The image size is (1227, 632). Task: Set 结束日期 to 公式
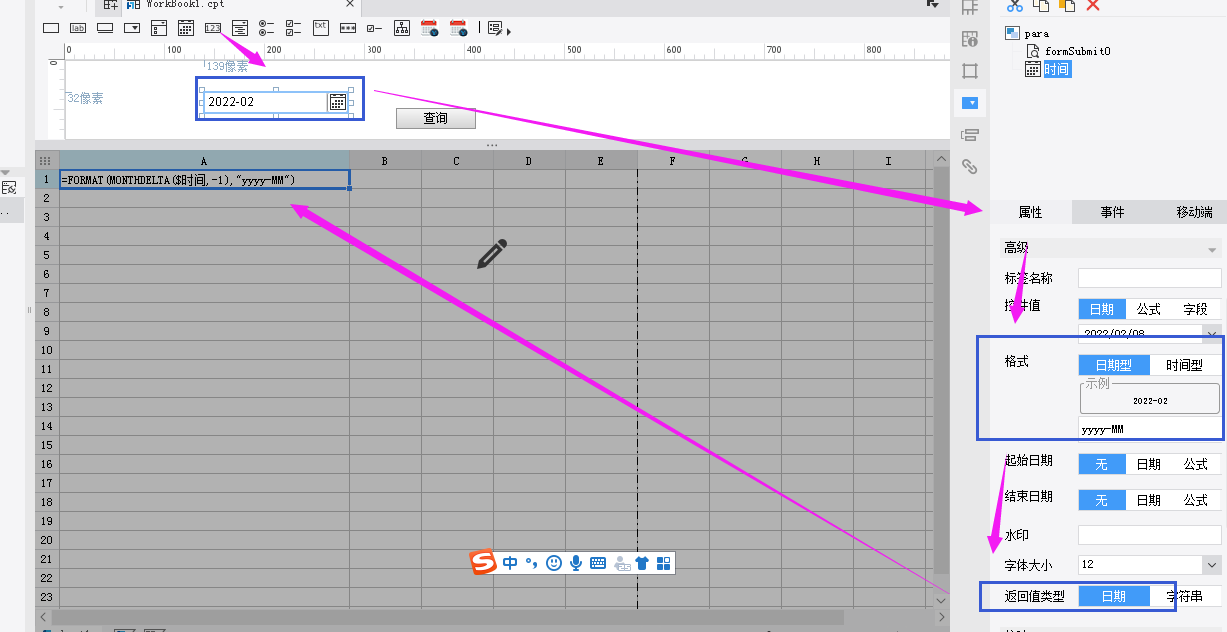[x=1196, y=500]
